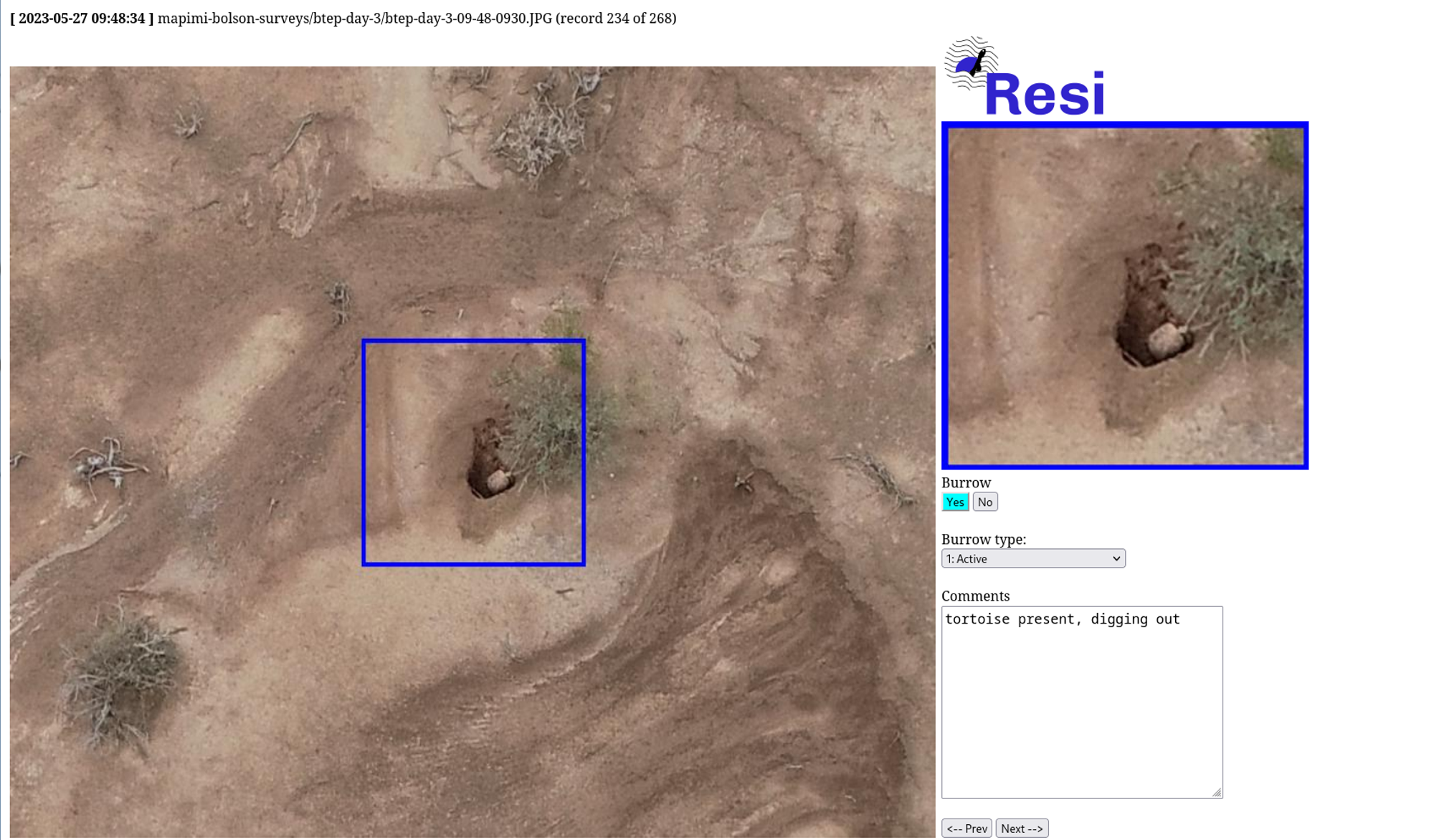Click the timestamp in the header
This screenshot has height=840, width=1434.
click(82, 19)
